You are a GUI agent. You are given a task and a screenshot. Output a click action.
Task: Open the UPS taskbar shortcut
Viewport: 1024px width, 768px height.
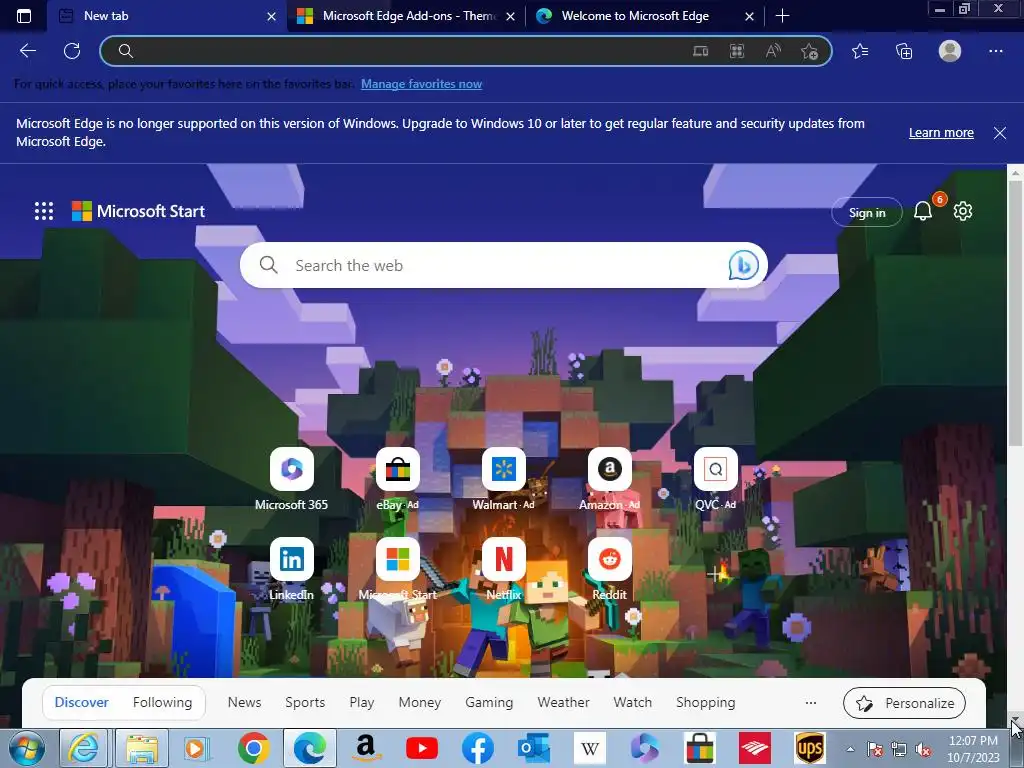[x=810, y=748]
